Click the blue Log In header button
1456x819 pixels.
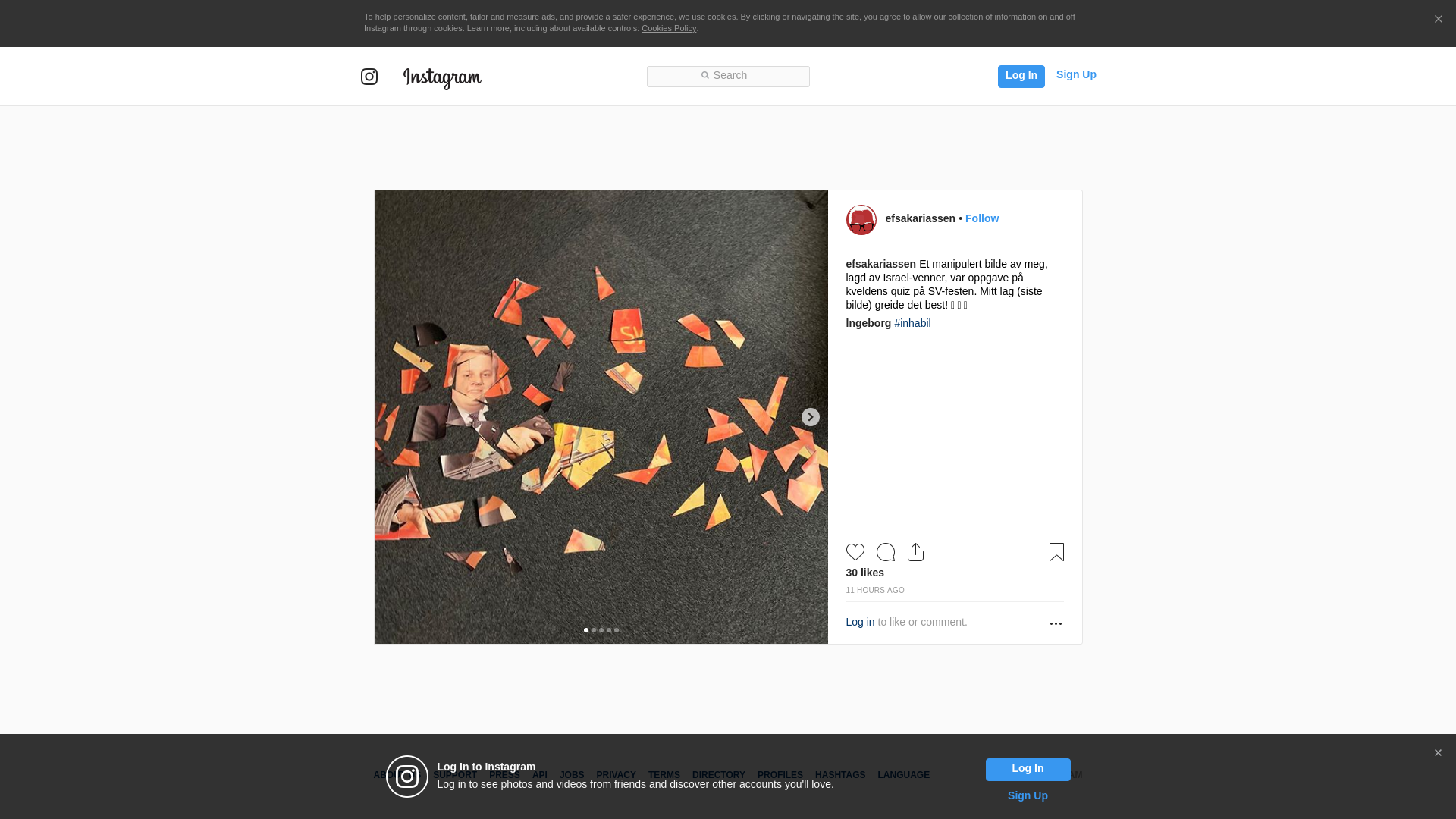pyautogui.click(x=1021, y=76)
